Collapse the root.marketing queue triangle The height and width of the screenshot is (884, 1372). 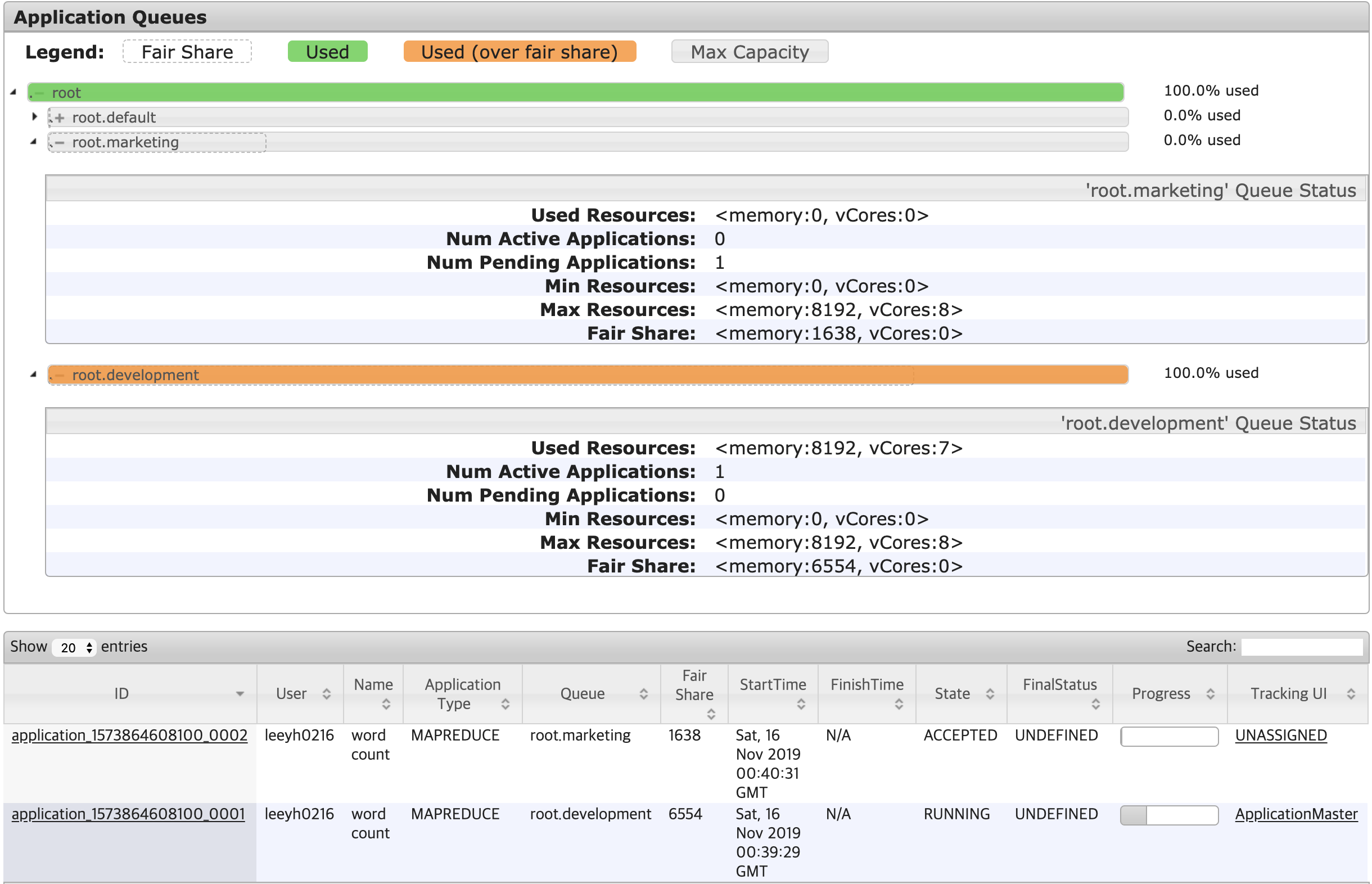pyautogui.click(x=33, y=141)
